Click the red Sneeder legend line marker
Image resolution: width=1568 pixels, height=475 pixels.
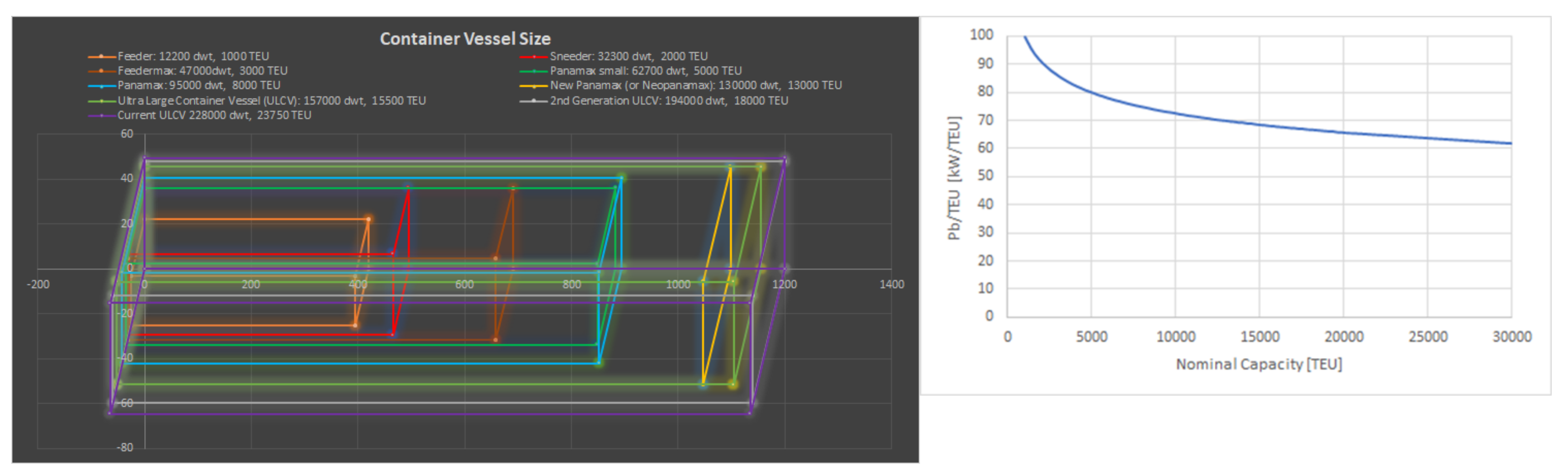533,57
